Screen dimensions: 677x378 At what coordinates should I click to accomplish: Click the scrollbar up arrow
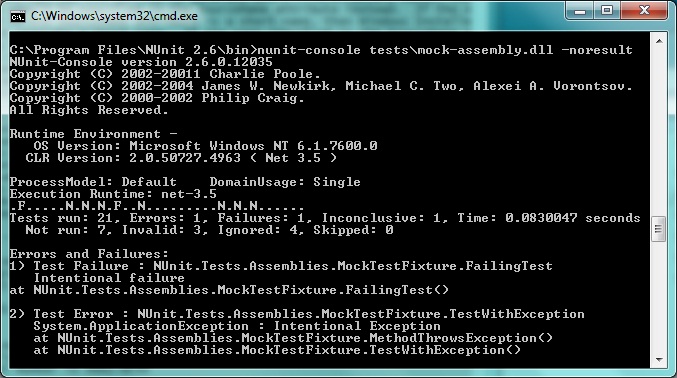click(x=659, y=41)
